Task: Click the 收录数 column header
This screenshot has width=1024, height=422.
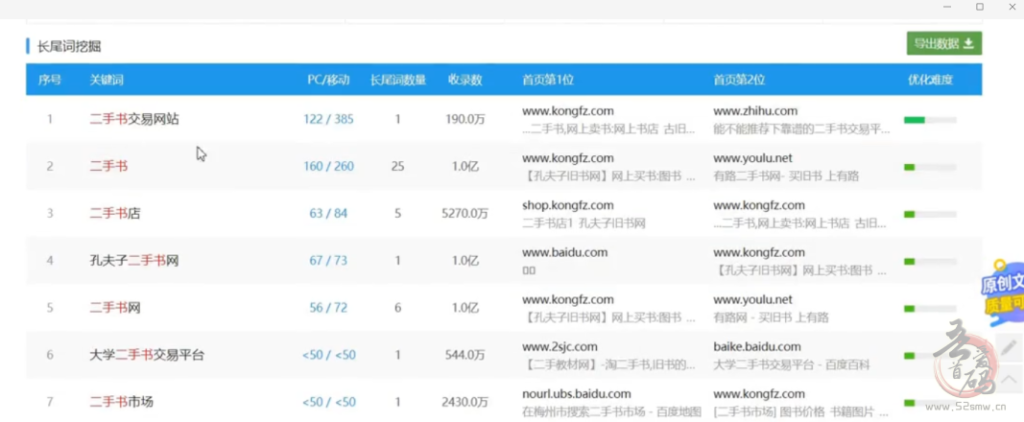Action: [x=464, y=80]
